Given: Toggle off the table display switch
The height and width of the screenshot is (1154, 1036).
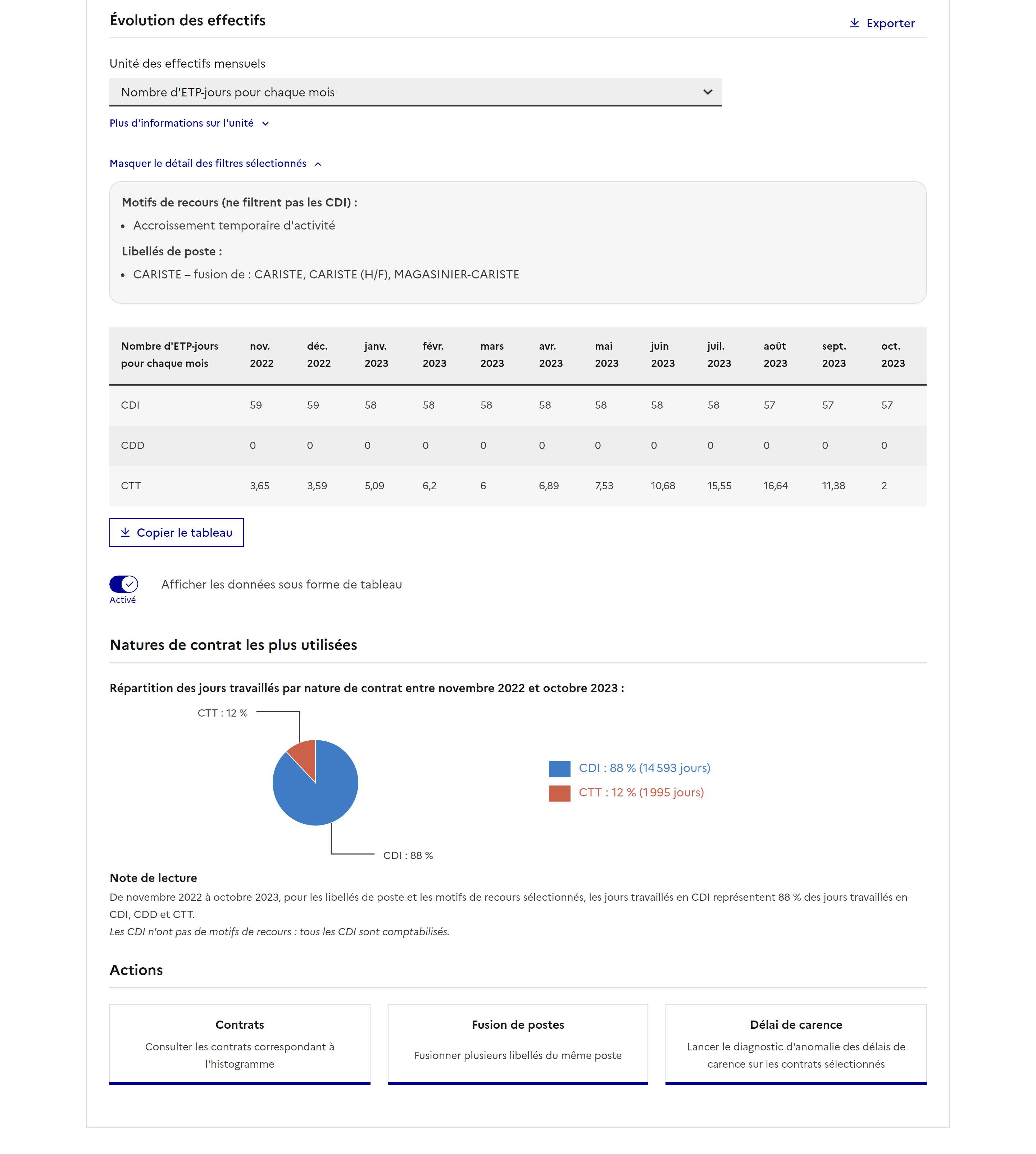Looking at the screenshot, I should point(123,584).
